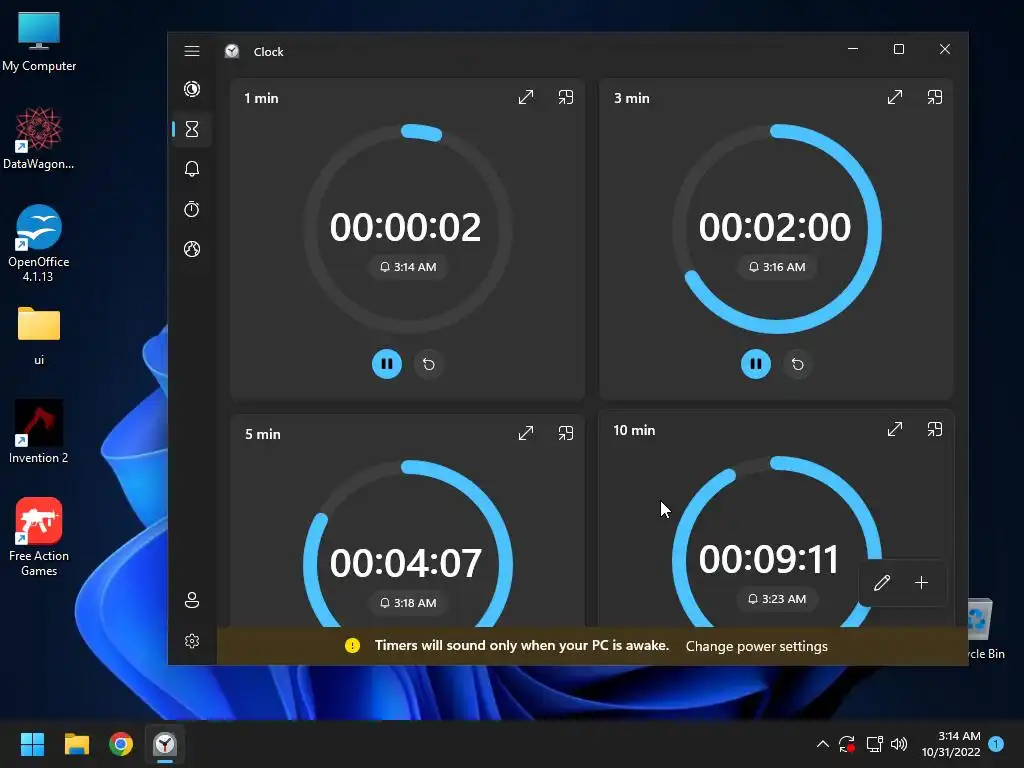The width and height of the screenshot is (1024, 768).
Task: Click the 3:16 AM end time chip
Action: tap(776, 266)
